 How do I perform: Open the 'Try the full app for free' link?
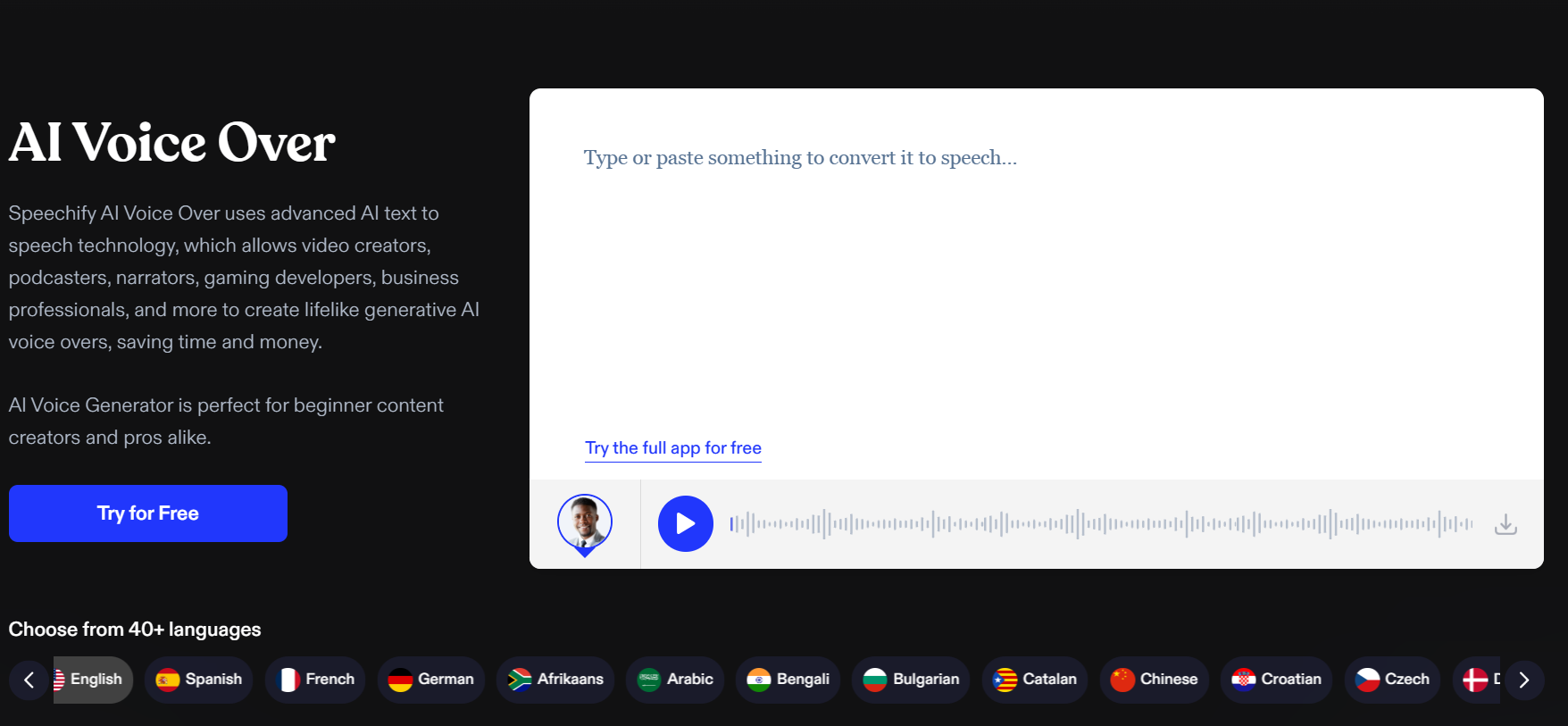pos(673,448)
